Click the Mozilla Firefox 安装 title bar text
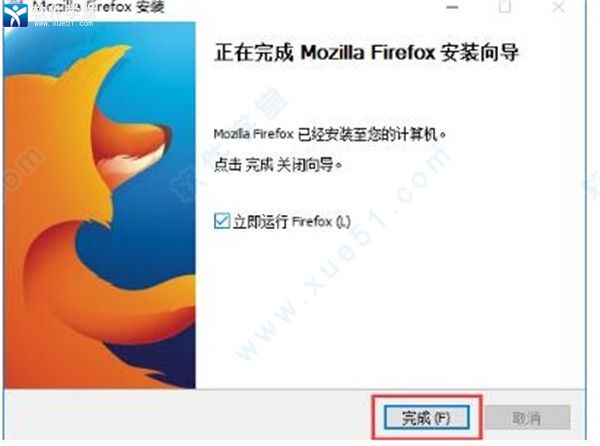600x446 pixels. 98,7
